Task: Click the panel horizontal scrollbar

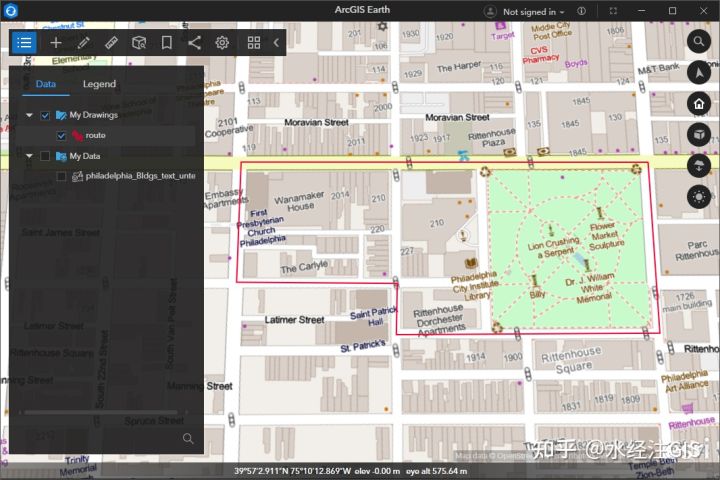Action: 101,412
